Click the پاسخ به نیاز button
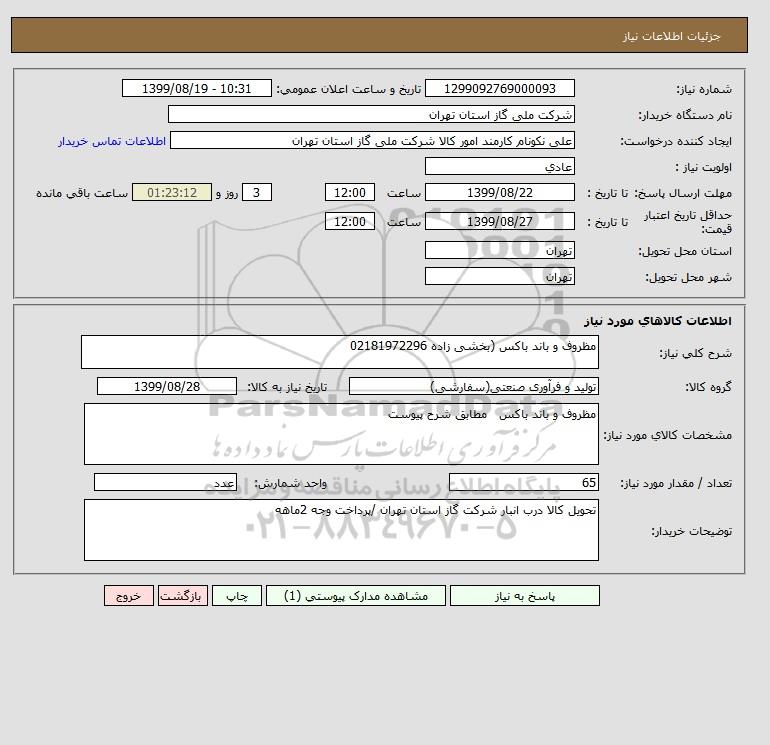Viewport: 770px width, 745px height. coord(524,596)
